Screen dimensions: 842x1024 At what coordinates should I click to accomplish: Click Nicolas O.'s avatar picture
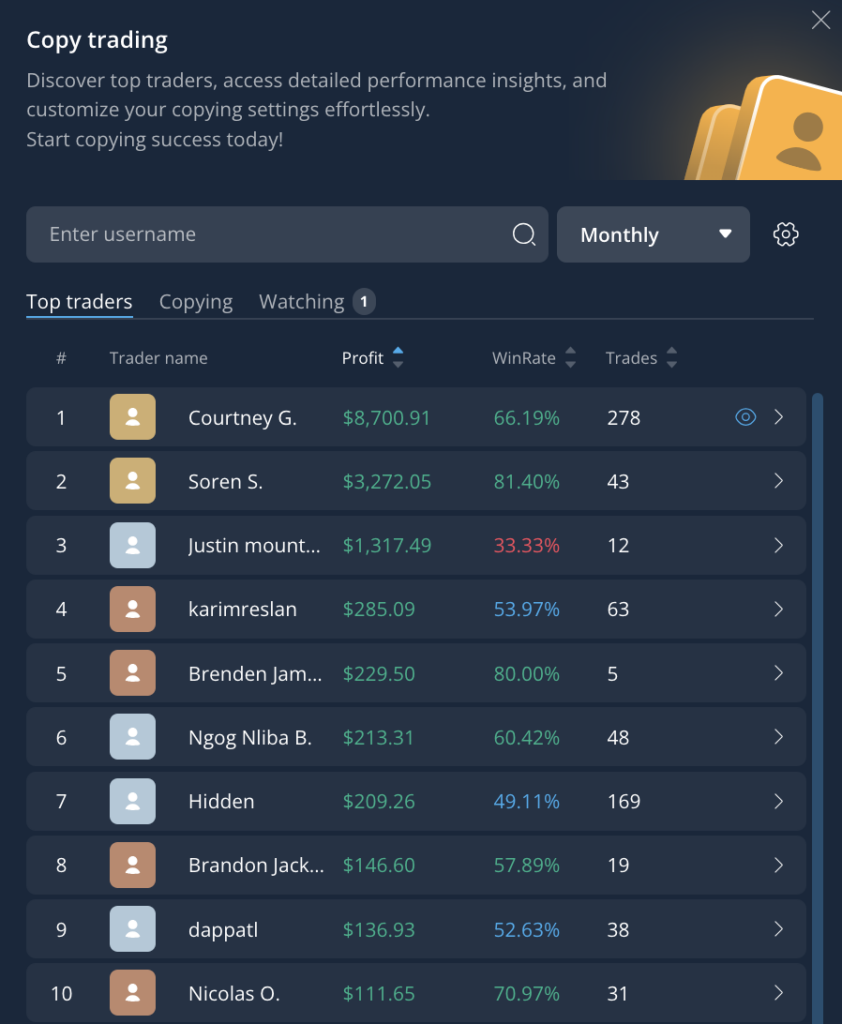coord(132,993)
